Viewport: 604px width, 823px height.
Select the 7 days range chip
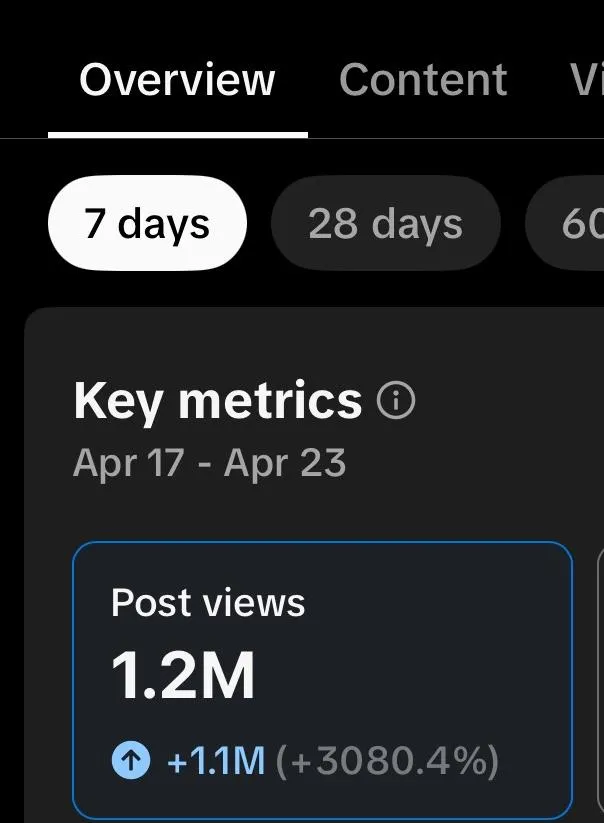point(147,223)
